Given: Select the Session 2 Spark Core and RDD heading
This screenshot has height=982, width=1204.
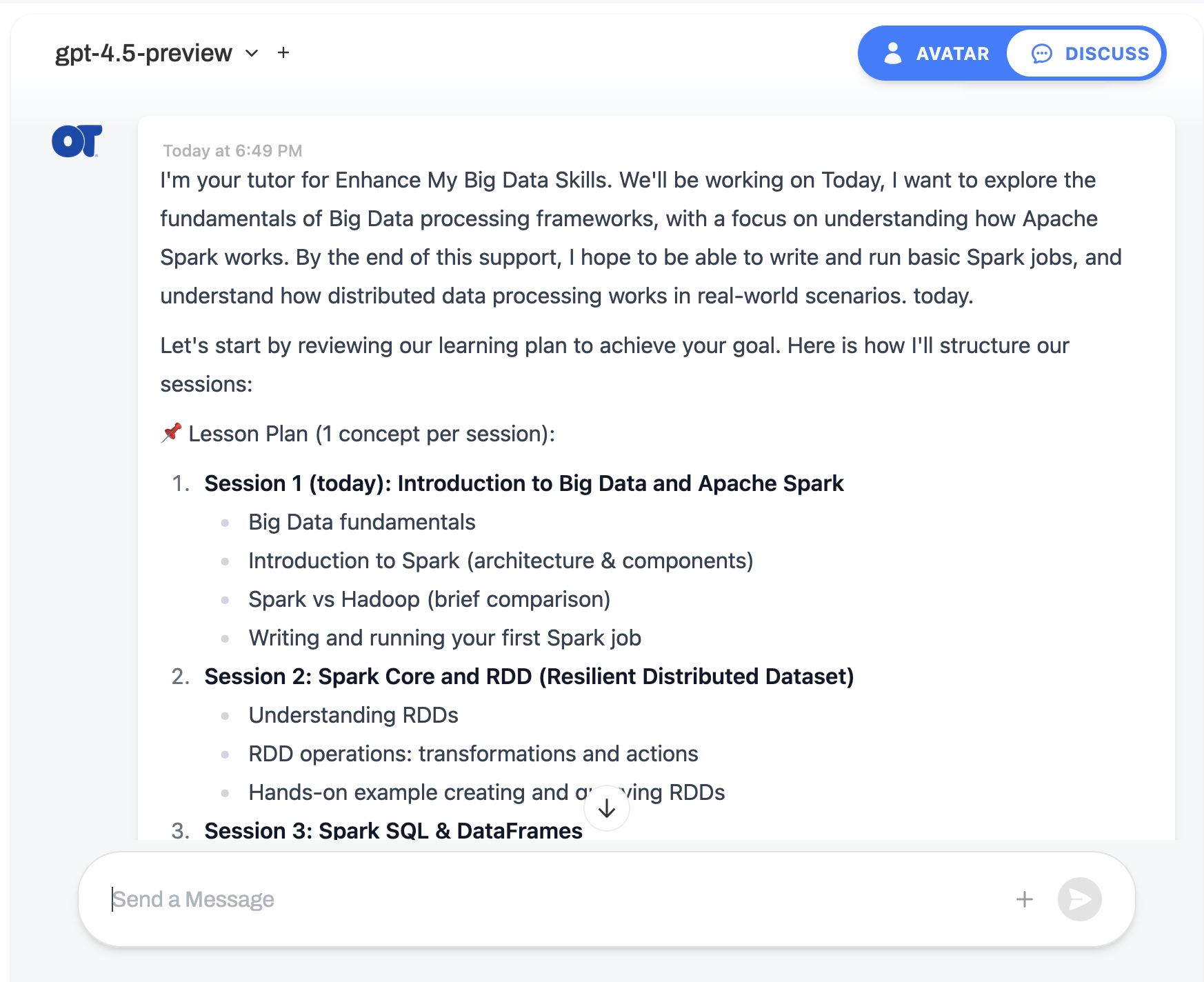Looking at the screenshot, I should pyautogui.click(x=529, y=677).
